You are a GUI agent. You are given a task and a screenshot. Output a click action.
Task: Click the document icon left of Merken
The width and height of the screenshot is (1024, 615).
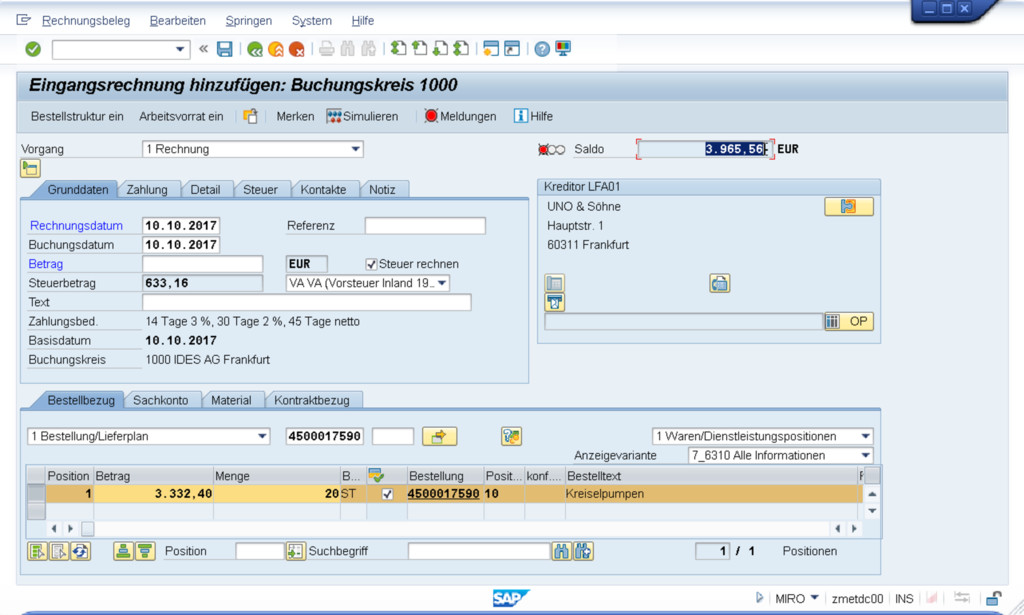pyautogui.click(x=250, y=116)
